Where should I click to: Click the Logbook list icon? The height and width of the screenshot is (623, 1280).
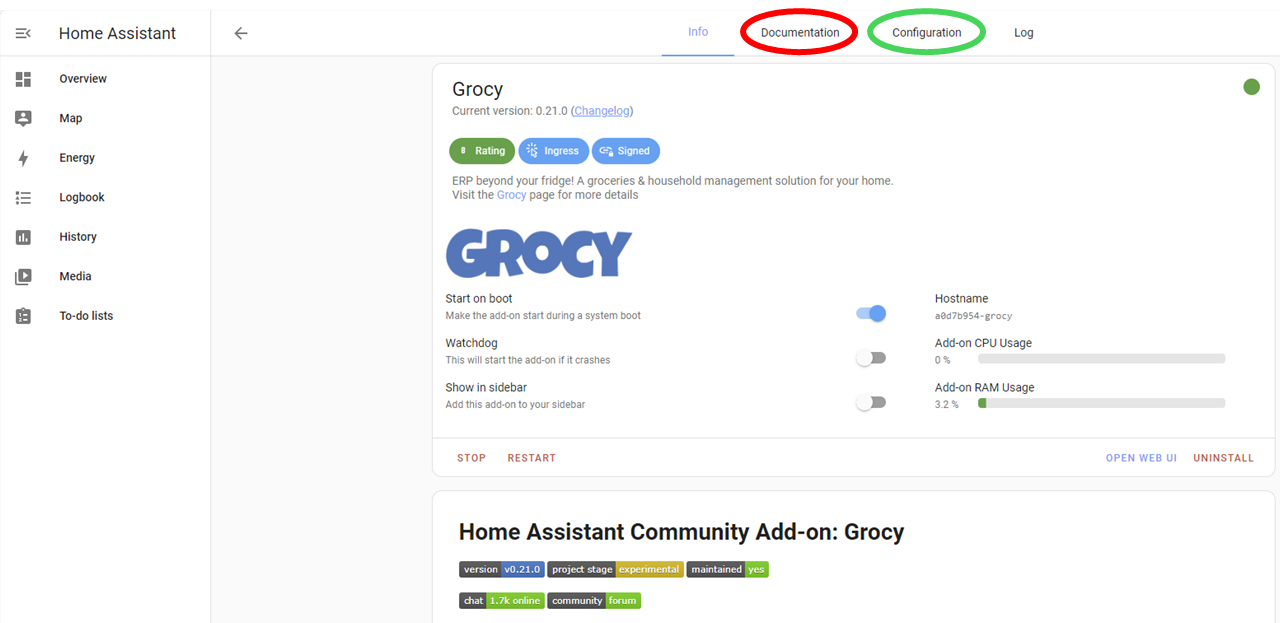pos(23,198)
